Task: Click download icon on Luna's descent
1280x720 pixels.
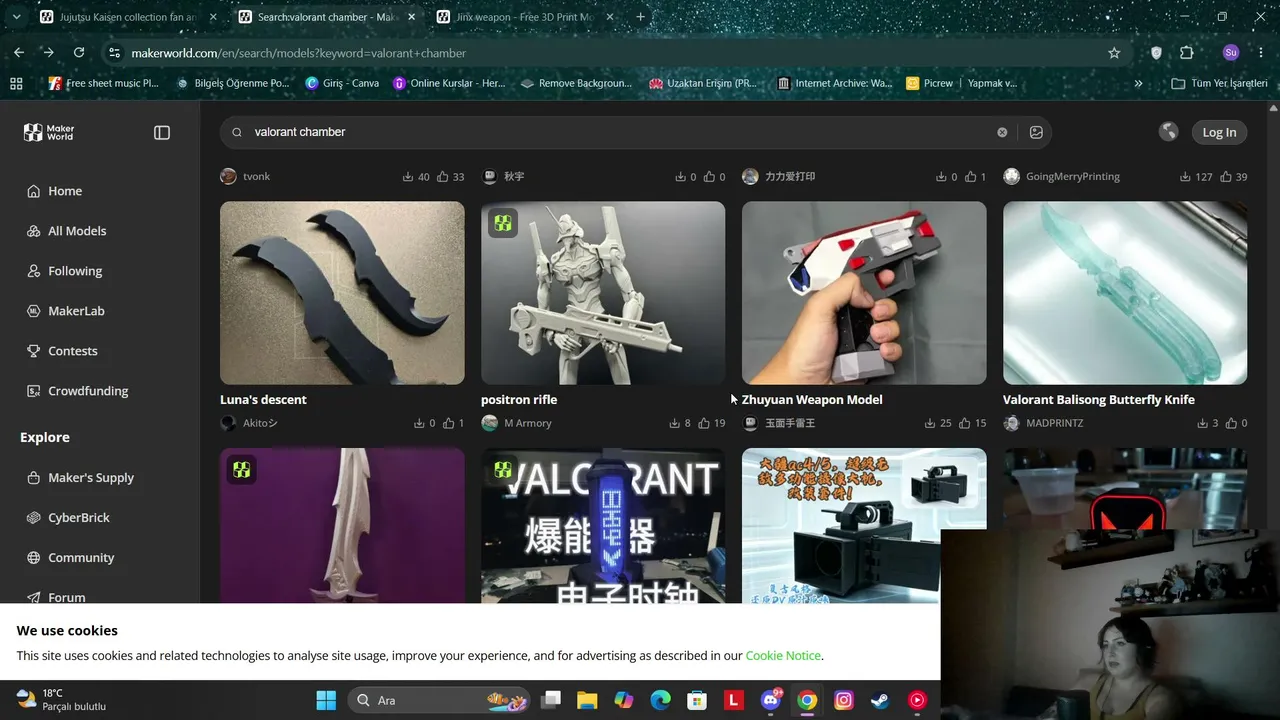Action: [420, 423]
